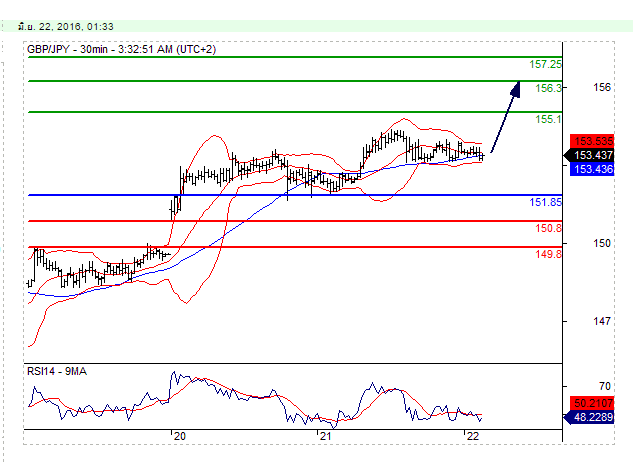Click the red 153.535 price tag

(592, 141)
